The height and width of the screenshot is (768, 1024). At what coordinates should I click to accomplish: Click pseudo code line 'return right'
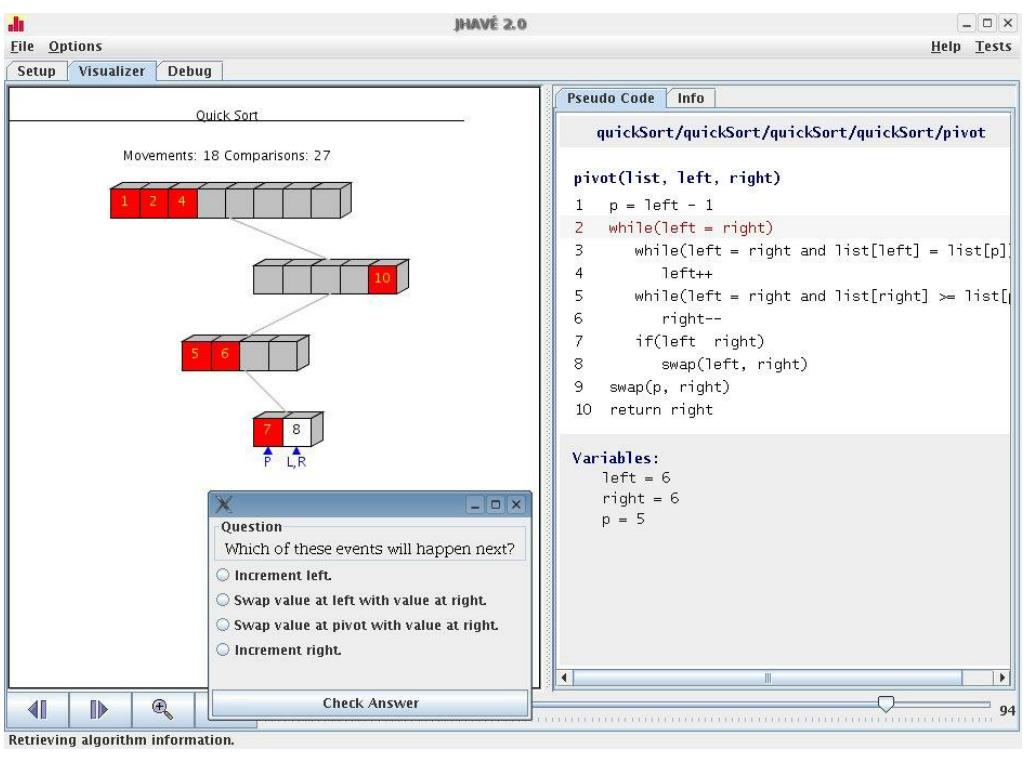click(x=661, y=409)
